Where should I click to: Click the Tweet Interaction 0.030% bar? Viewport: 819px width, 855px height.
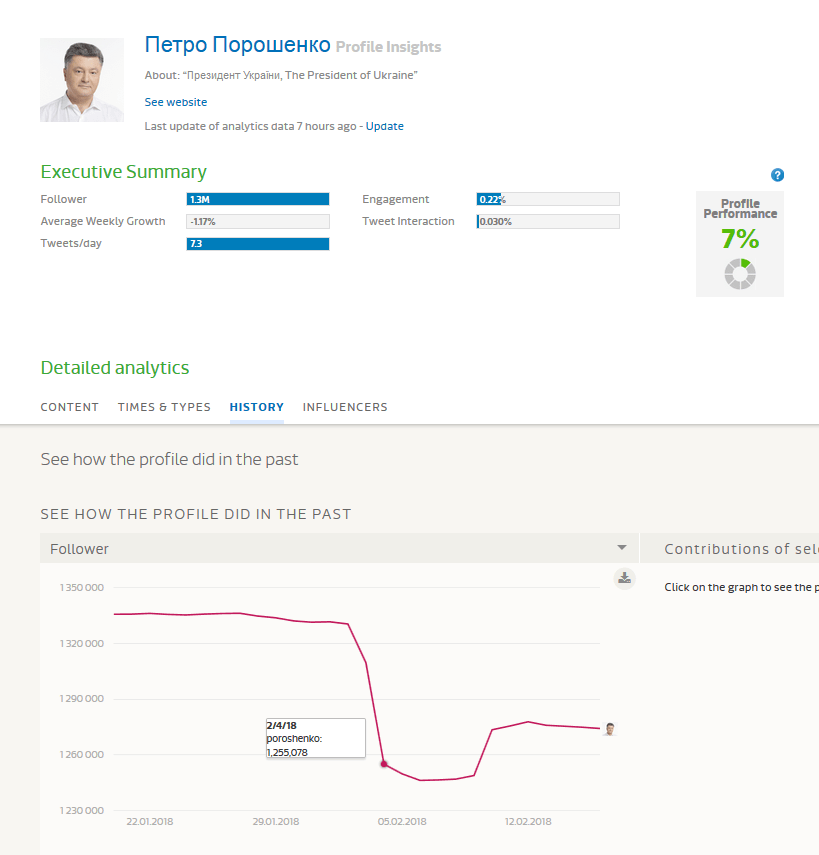coord(548,221)
